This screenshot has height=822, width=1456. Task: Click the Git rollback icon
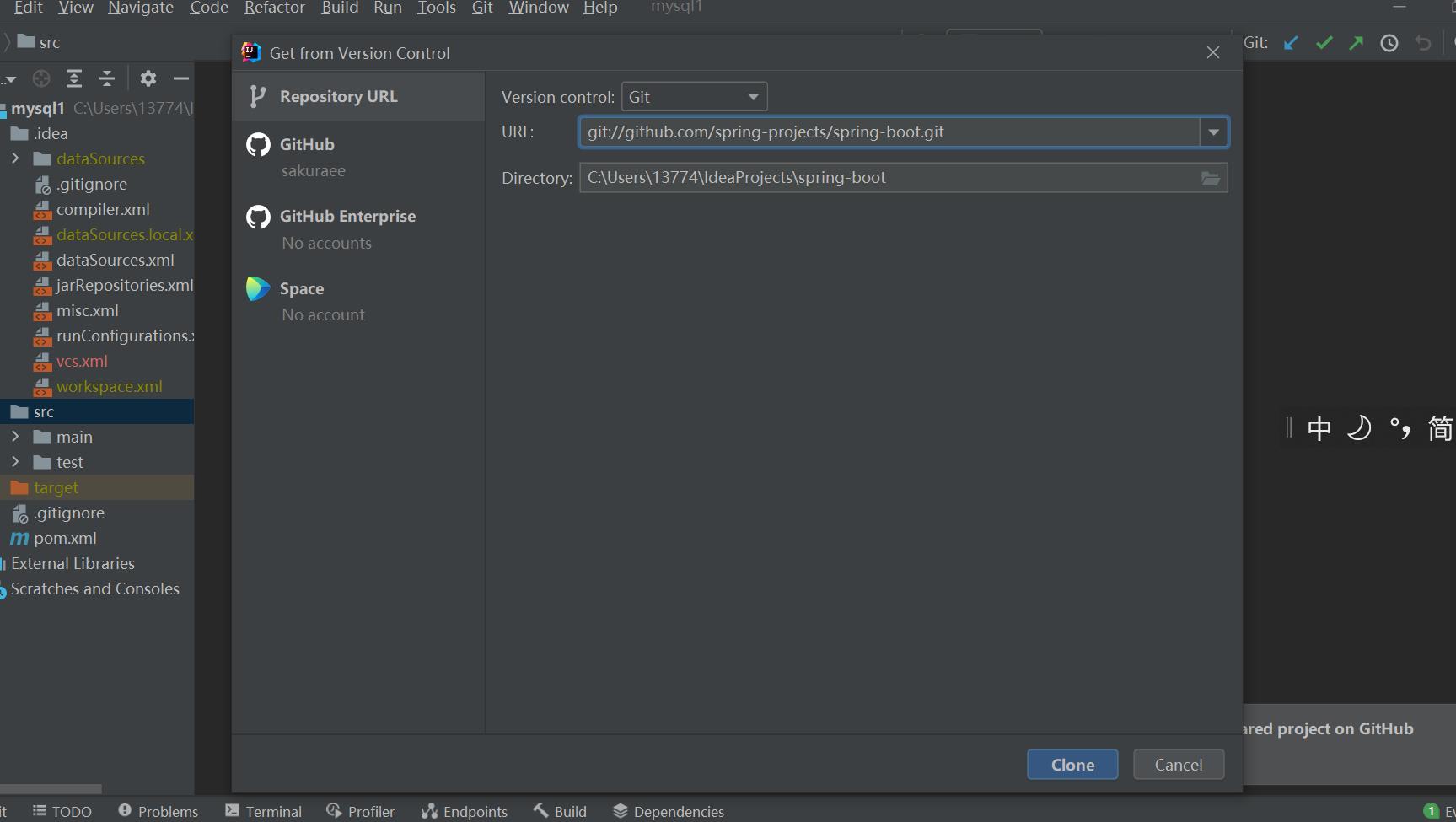coord(1423,43)
